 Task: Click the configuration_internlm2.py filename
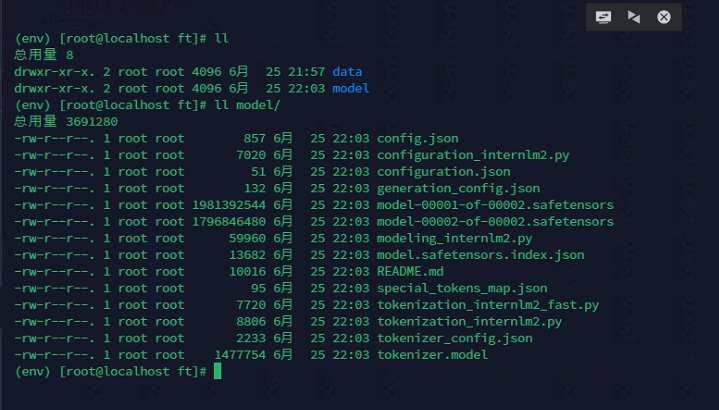tap(473, 155)
